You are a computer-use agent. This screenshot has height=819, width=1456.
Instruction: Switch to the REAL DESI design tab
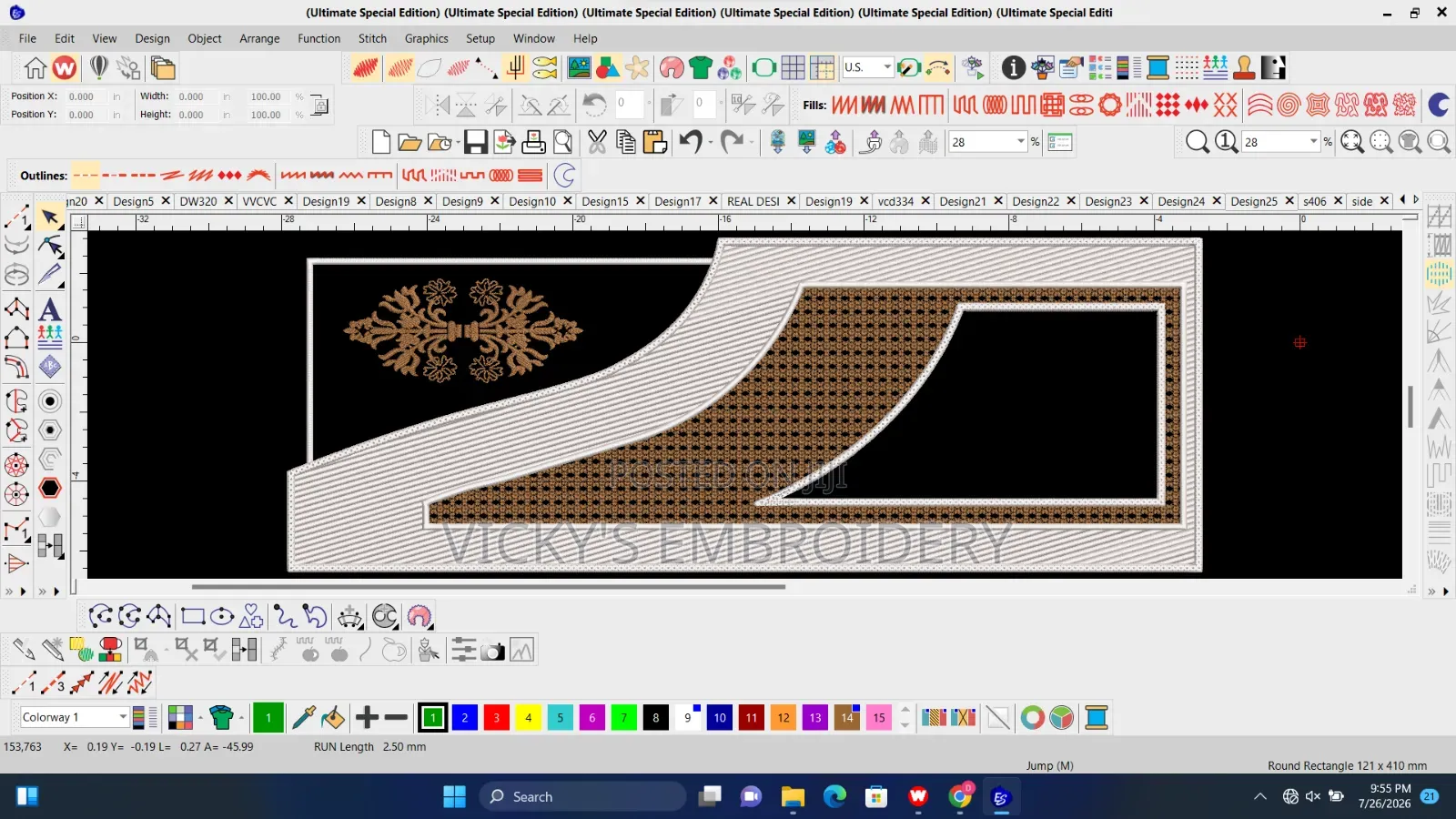[x=753, y=201]
